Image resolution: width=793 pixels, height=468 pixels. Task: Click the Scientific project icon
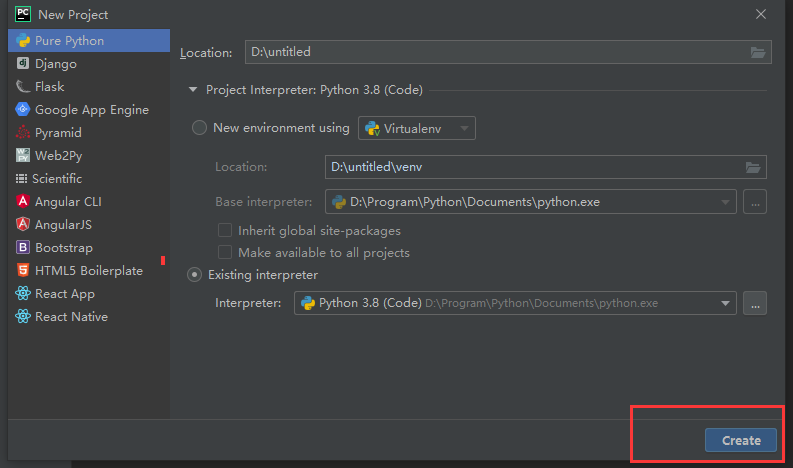21,179
